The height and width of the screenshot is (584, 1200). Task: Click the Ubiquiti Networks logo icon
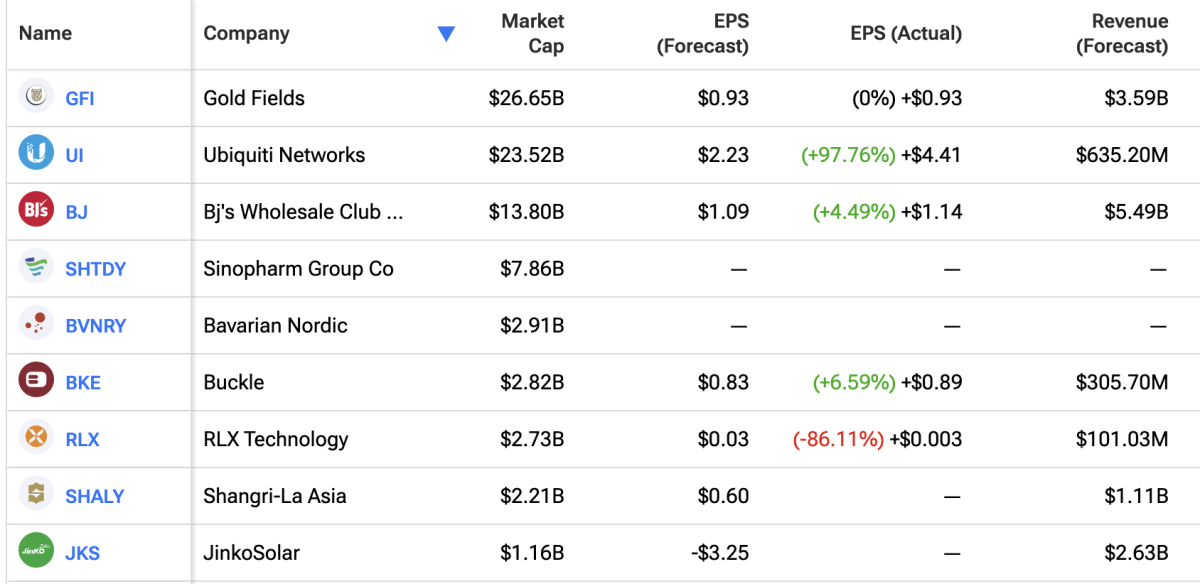pos(36,155)
